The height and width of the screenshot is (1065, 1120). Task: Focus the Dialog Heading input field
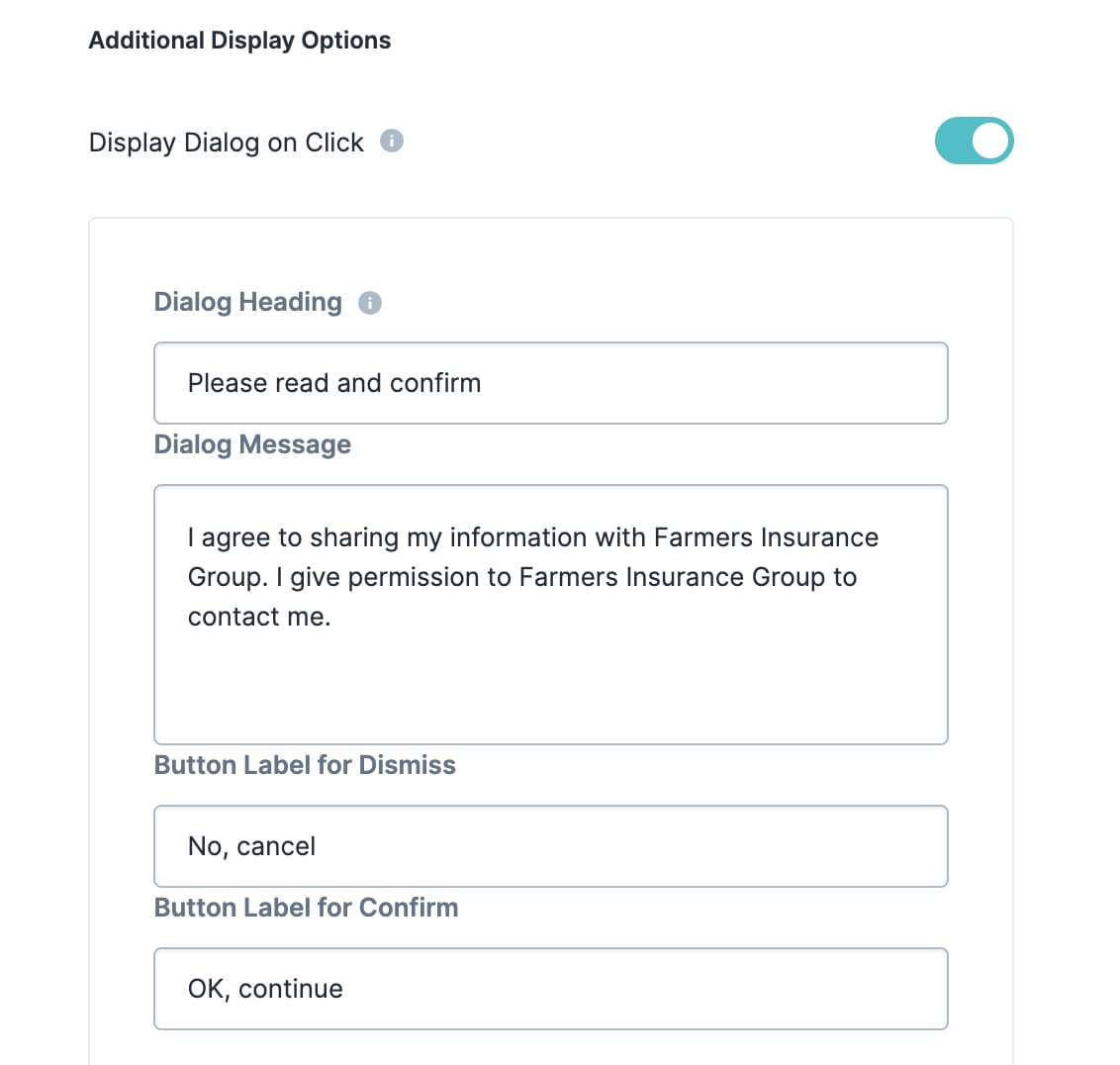tap(551, 383)
